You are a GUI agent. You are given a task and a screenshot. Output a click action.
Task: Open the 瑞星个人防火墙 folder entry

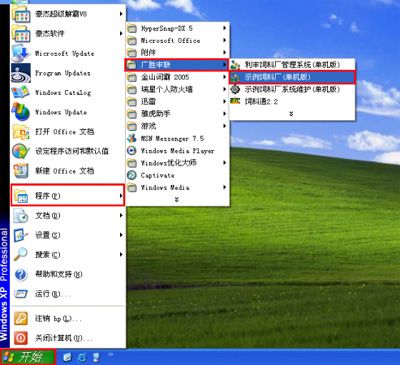(x=177, y=89)
